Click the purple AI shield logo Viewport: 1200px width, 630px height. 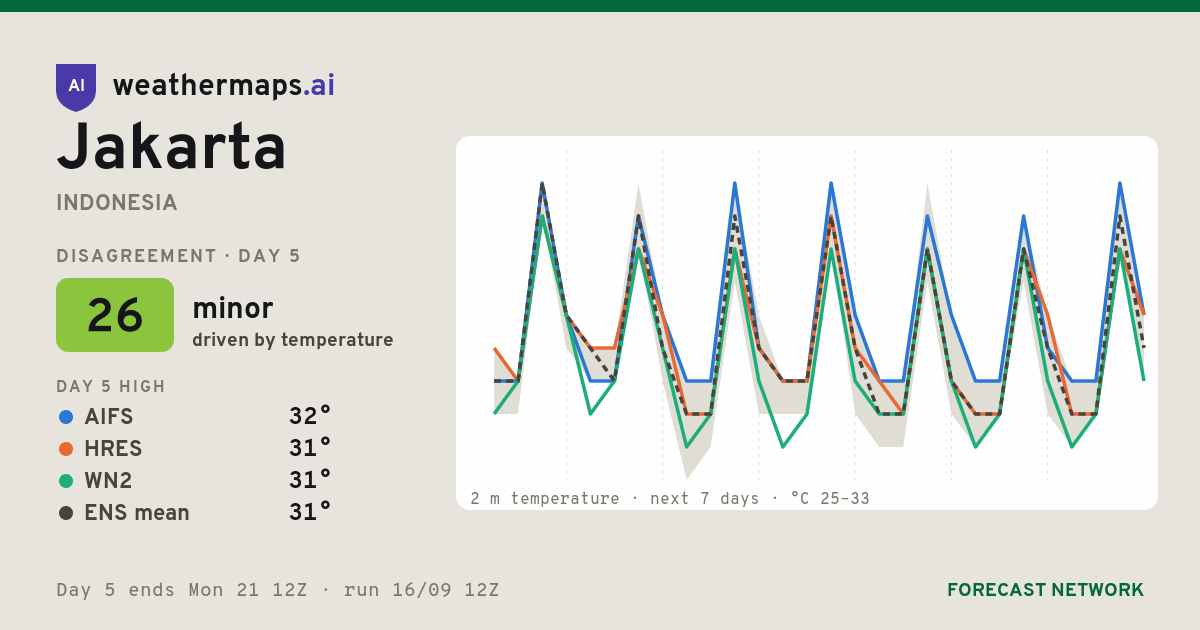tap(76, 87)
